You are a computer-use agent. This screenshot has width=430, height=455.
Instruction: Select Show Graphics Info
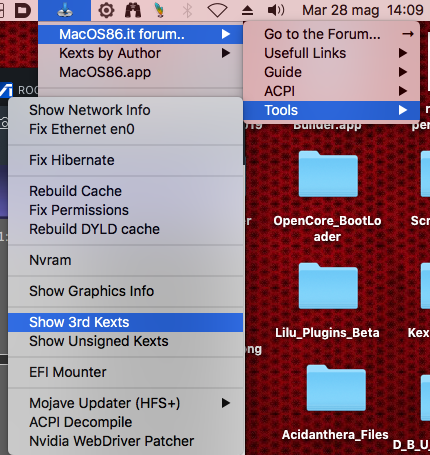125,291
